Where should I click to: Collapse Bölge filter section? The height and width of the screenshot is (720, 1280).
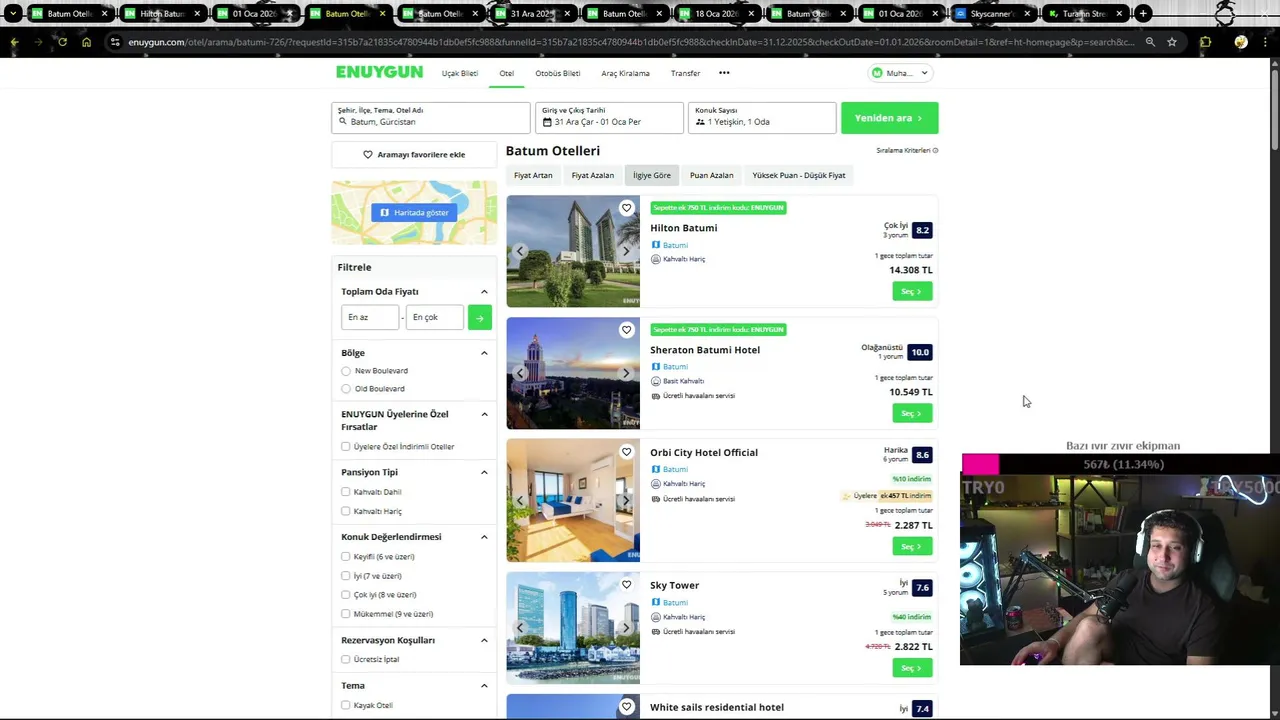(484, 353)
